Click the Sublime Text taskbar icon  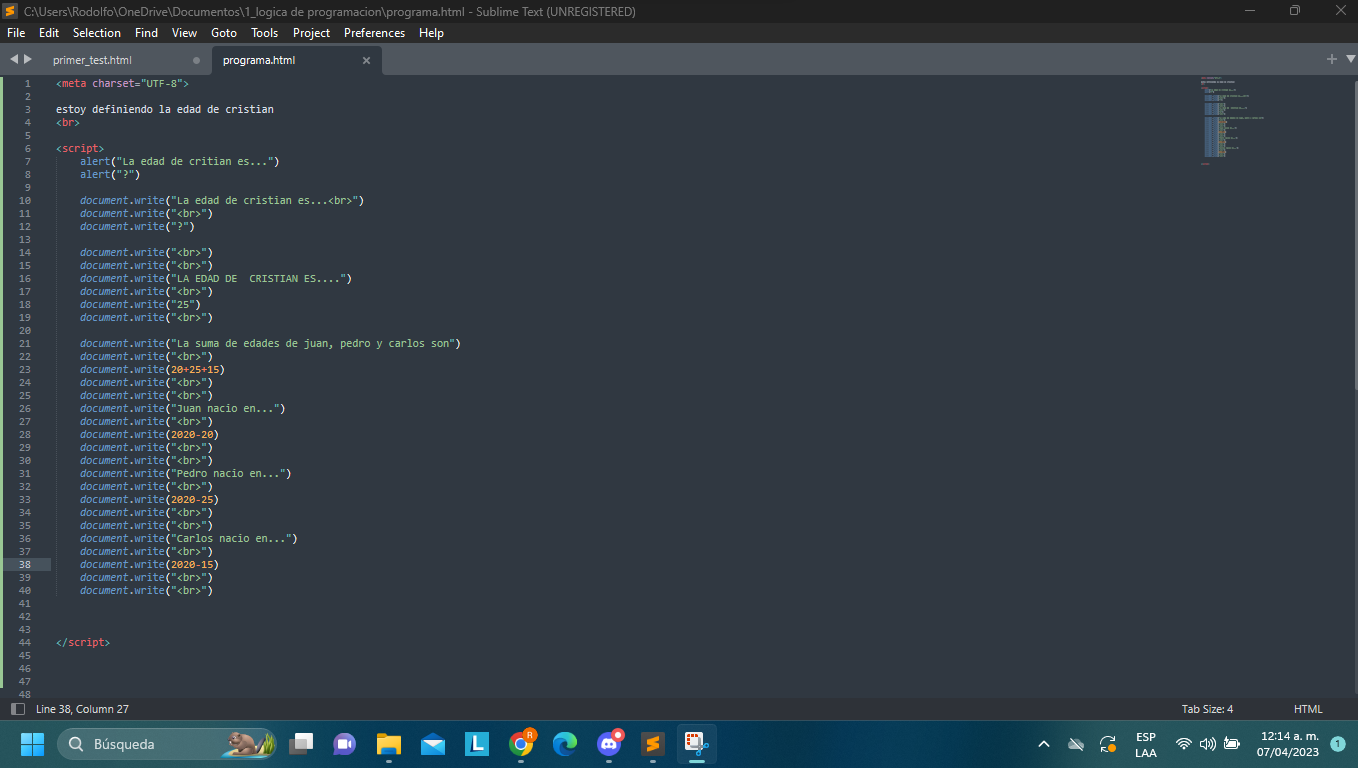[653, 744]
